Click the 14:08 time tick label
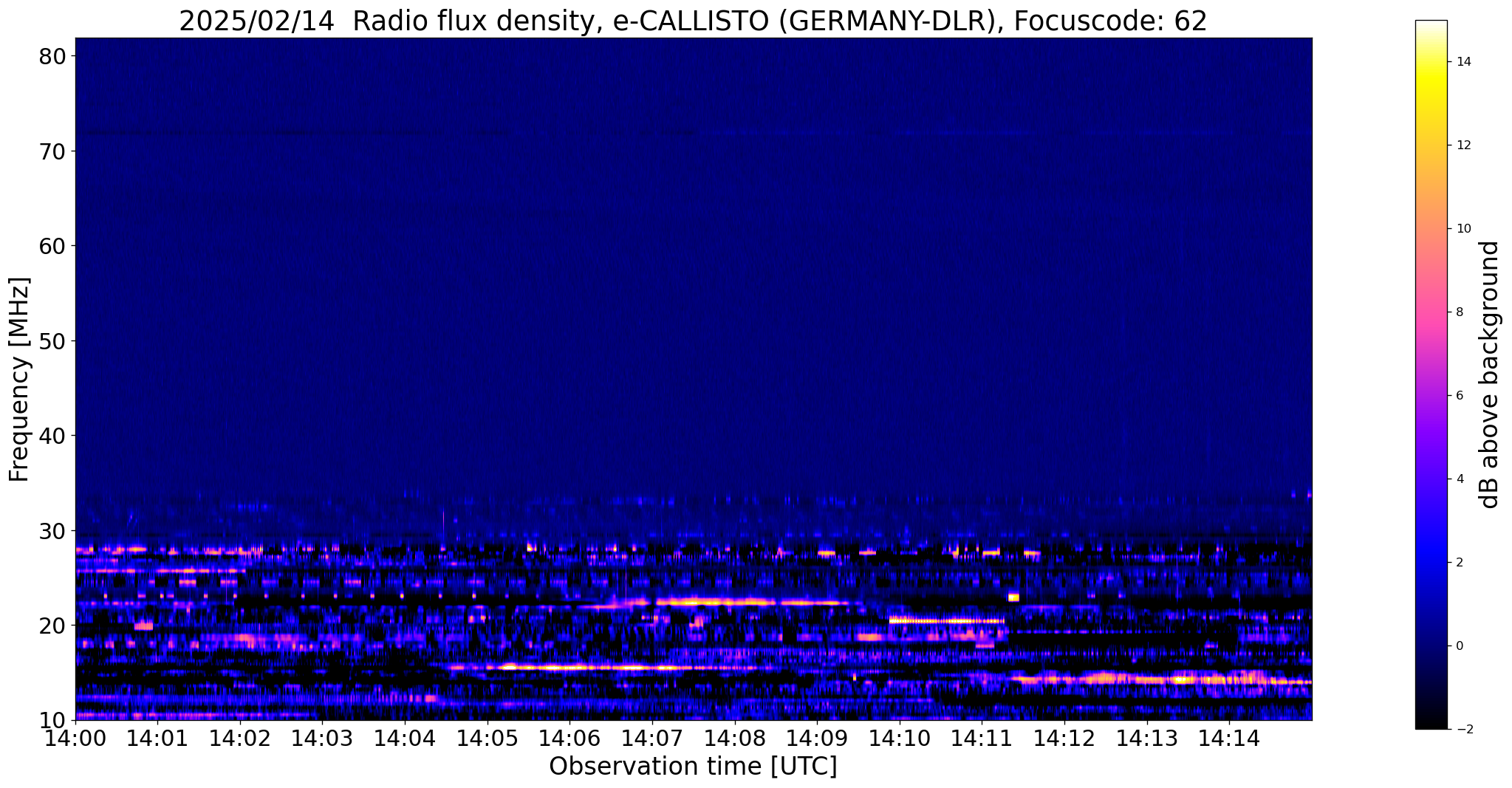This screenshot has width=1512, height=788. pos(735,738)
